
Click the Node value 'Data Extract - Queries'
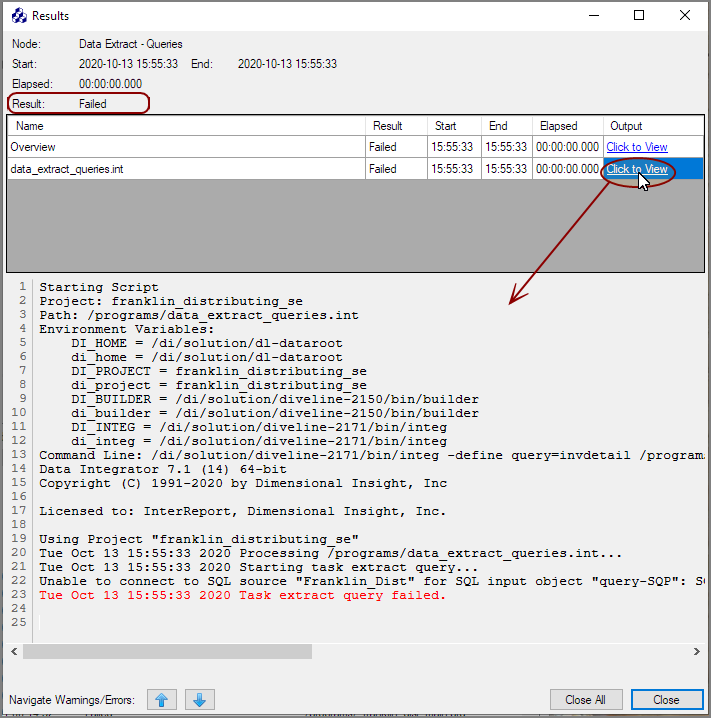[130, 44]
